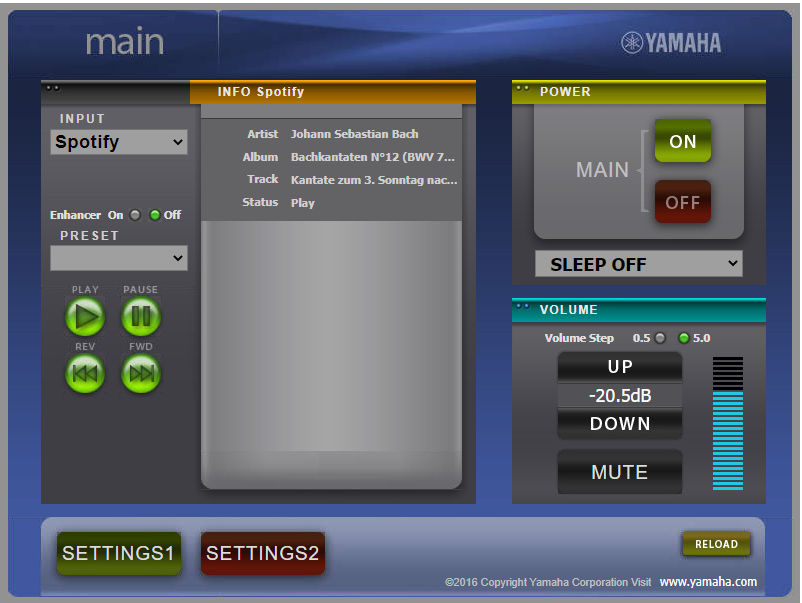Turn Enhancer On radio button
The height and width of the screenshot is (603, 802).
[135, 215]
